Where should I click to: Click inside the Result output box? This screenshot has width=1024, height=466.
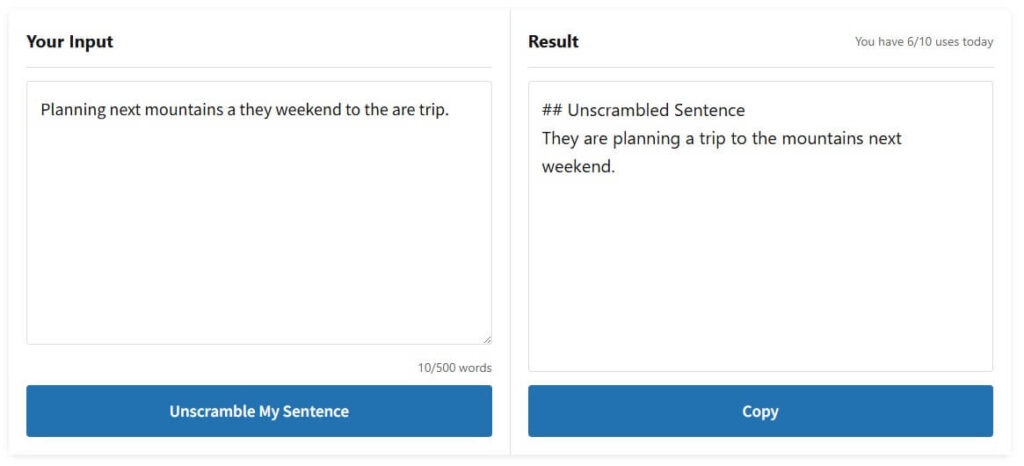760,226
